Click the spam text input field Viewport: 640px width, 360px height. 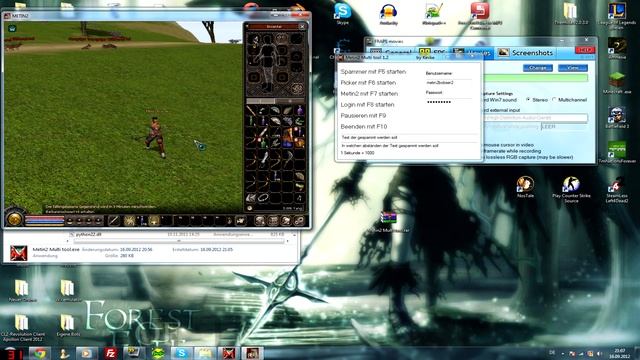[408, 138]
